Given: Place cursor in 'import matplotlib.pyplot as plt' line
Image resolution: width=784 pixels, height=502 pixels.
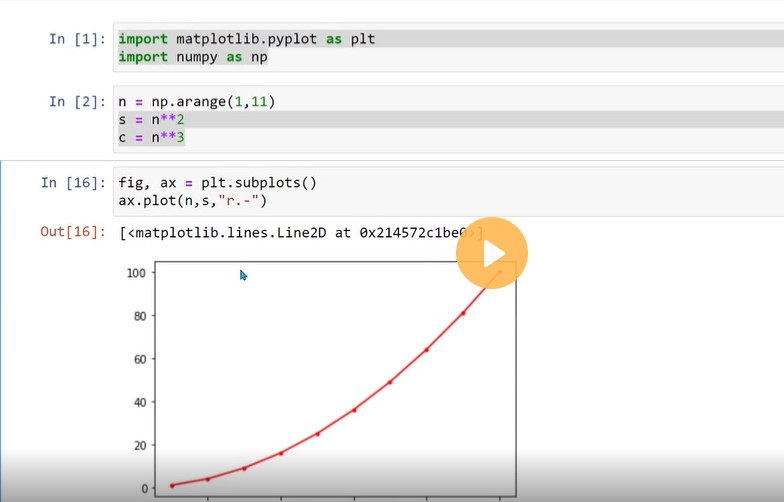Looking at the screenshot, I should (x=246, y=39).
